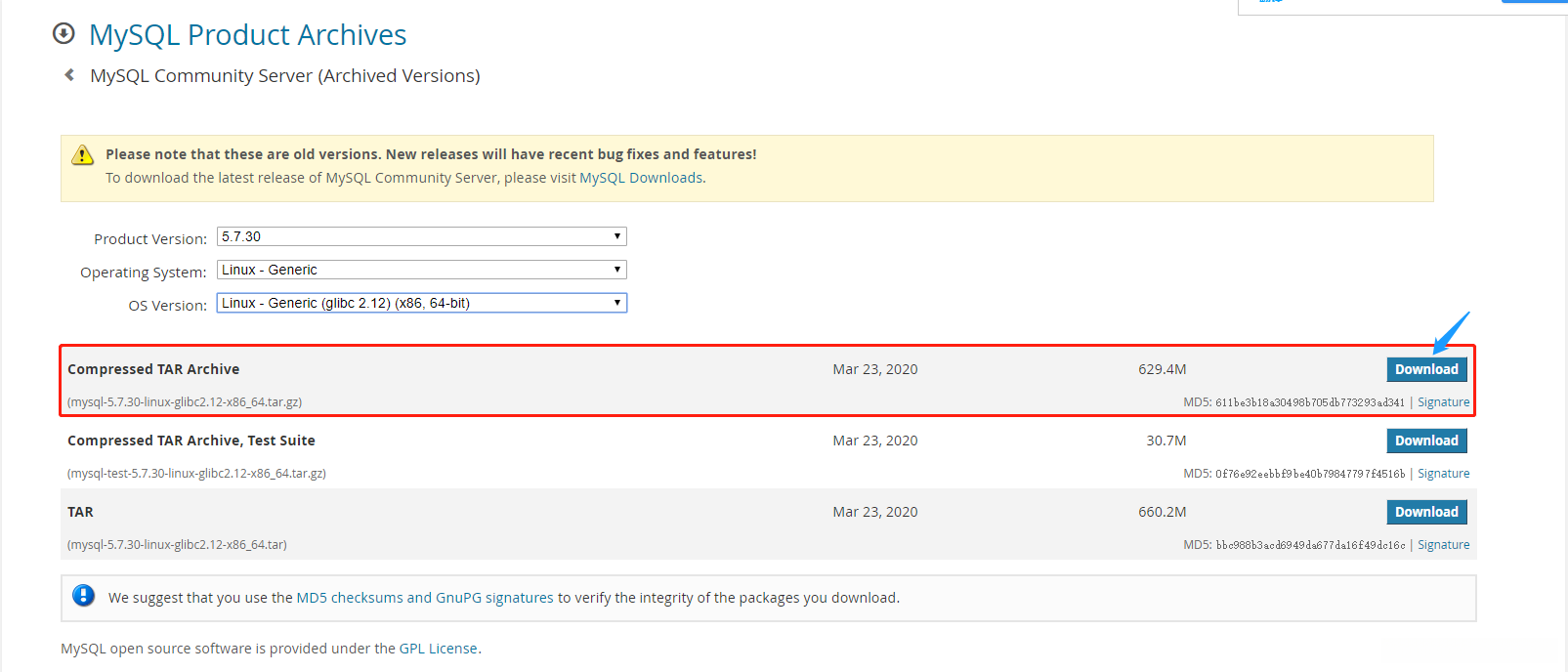The height and width of the screenshot is (672, 1568).
Task: Click the mysql-test-5.7.30 tar.gz filename text
Action: (196, 474)
